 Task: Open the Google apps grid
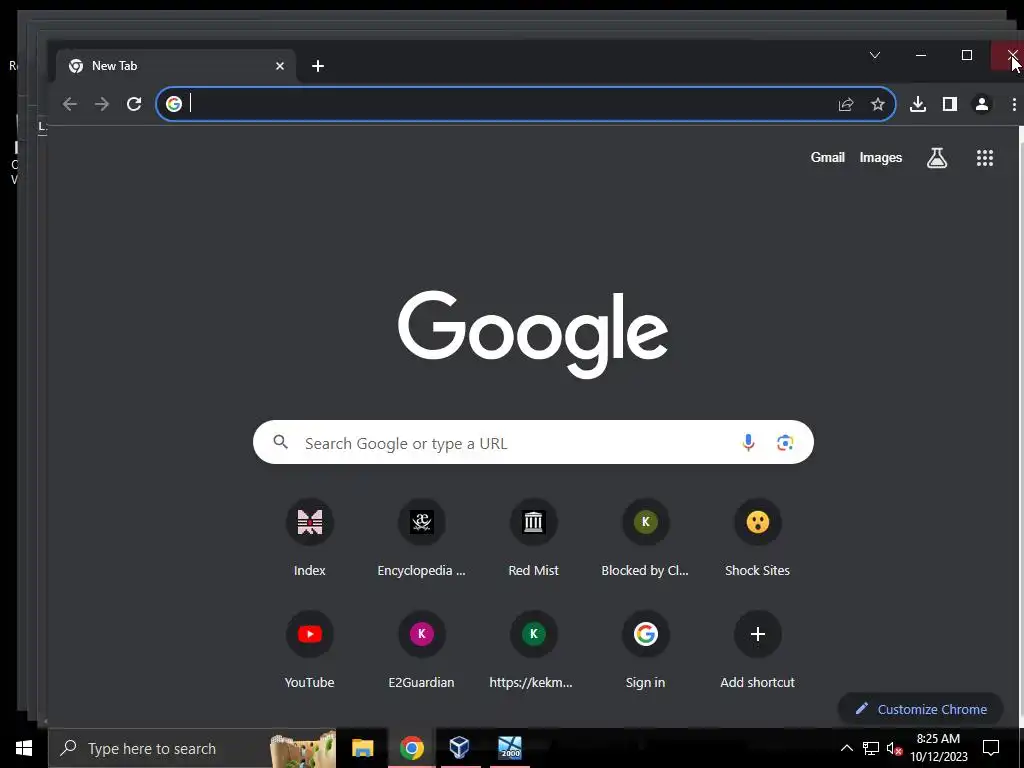[985, 157]
